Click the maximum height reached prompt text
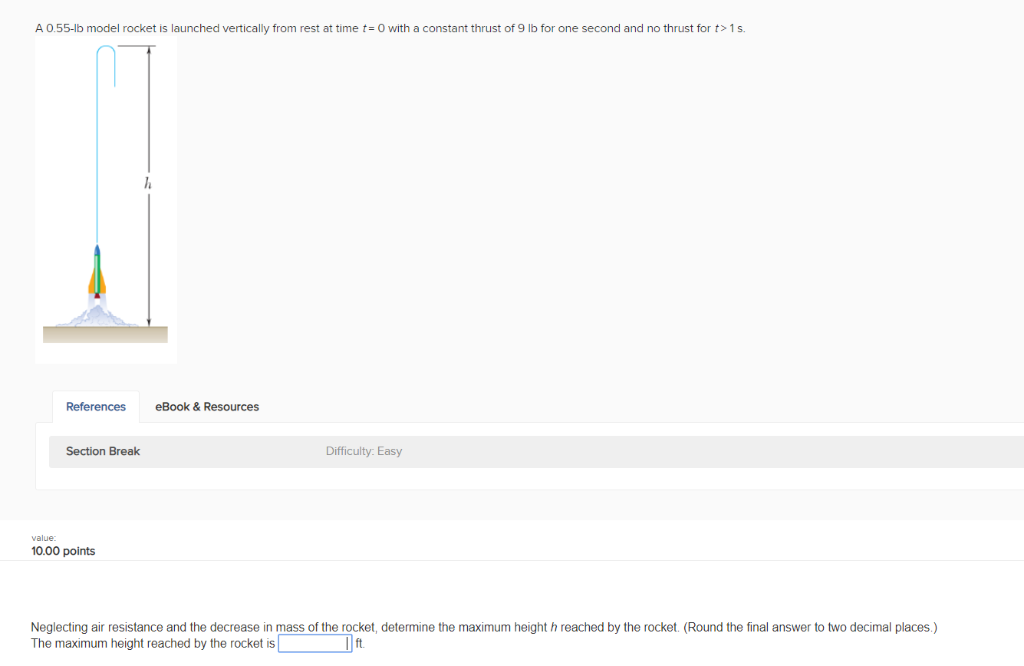1024x666 pixels. (x=153, y=644)
